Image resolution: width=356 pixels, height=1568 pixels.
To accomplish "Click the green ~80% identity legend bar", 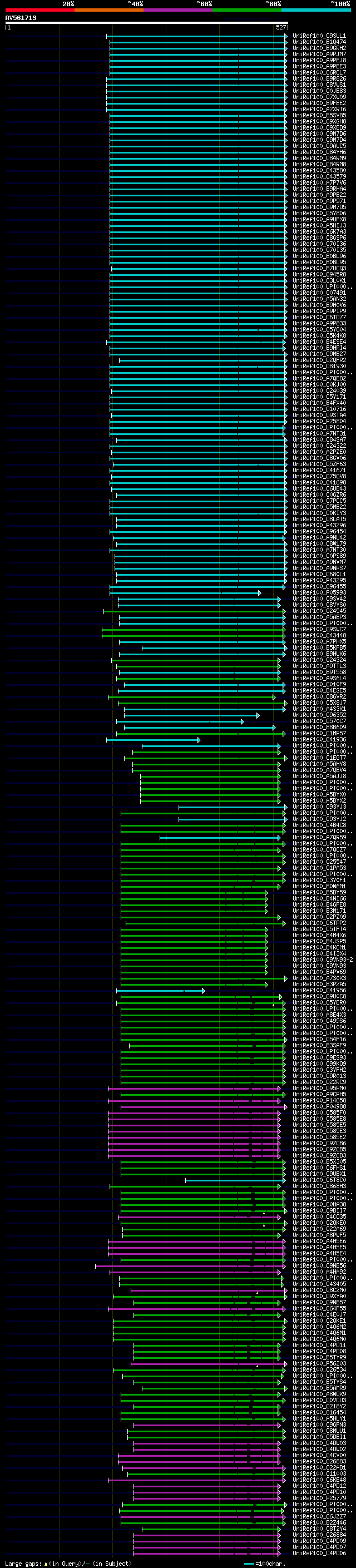I will pos(247,10).
